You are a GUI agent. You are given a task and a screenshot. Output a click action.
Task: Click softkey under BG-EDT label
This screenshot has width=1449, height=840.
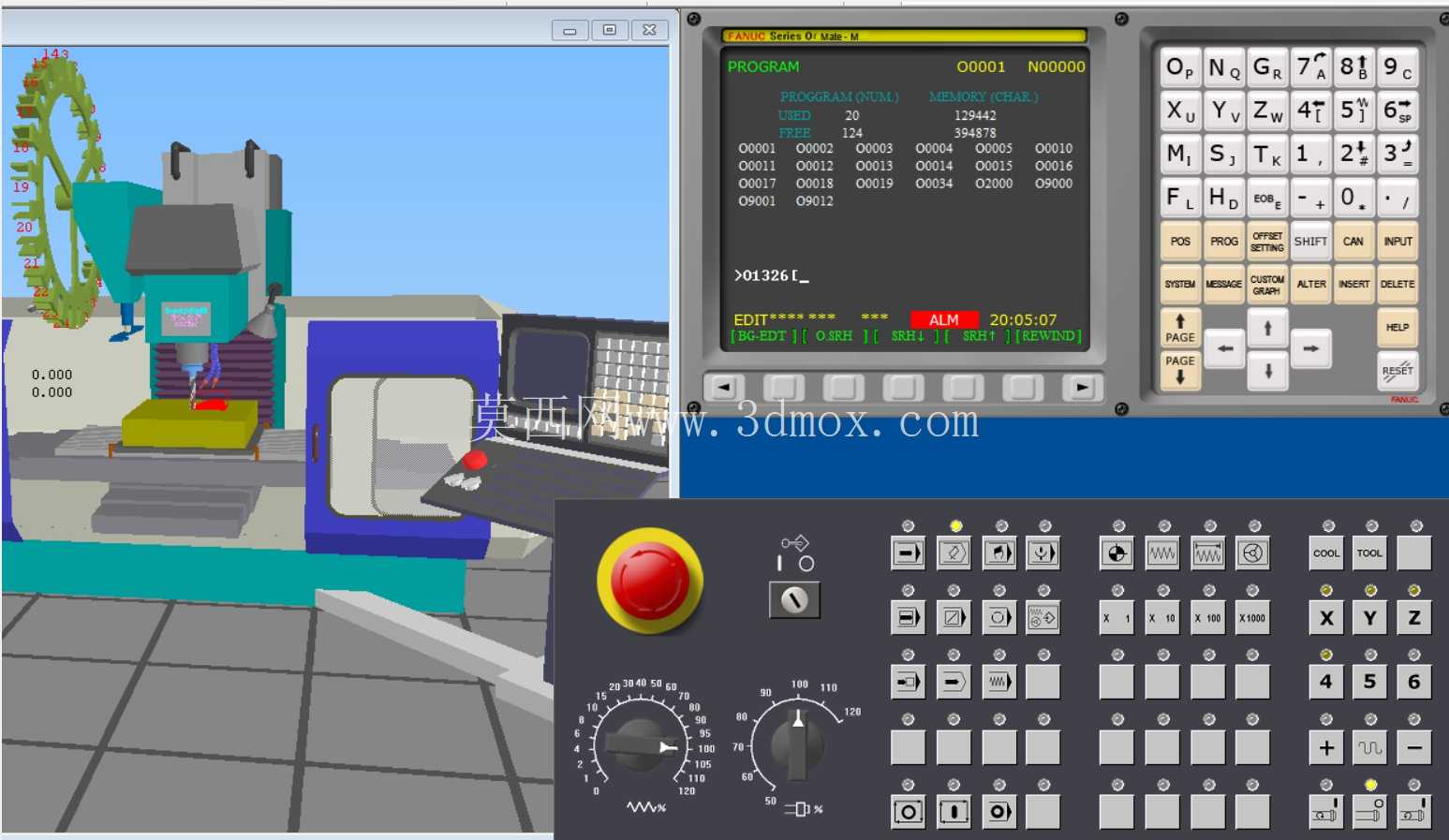784,387
